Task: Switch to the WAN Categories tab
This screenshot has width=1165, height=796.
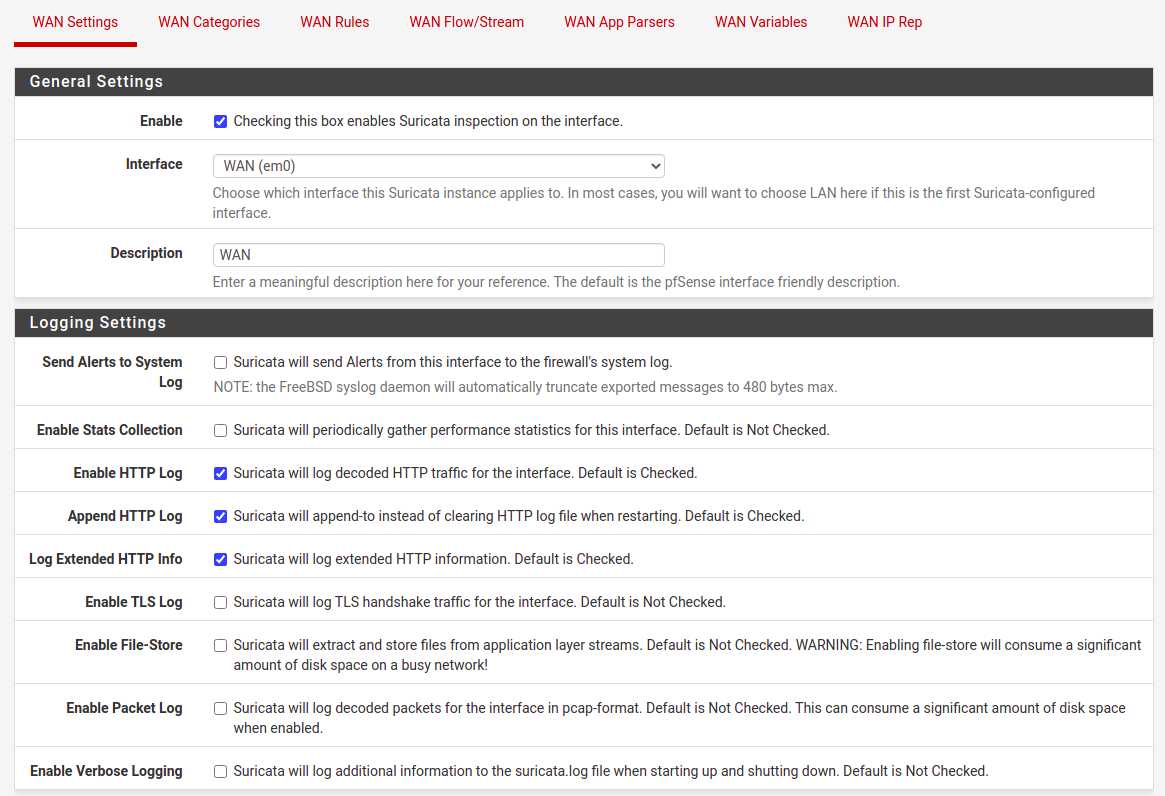Action: pyautogui.click(x=209, y=22)
